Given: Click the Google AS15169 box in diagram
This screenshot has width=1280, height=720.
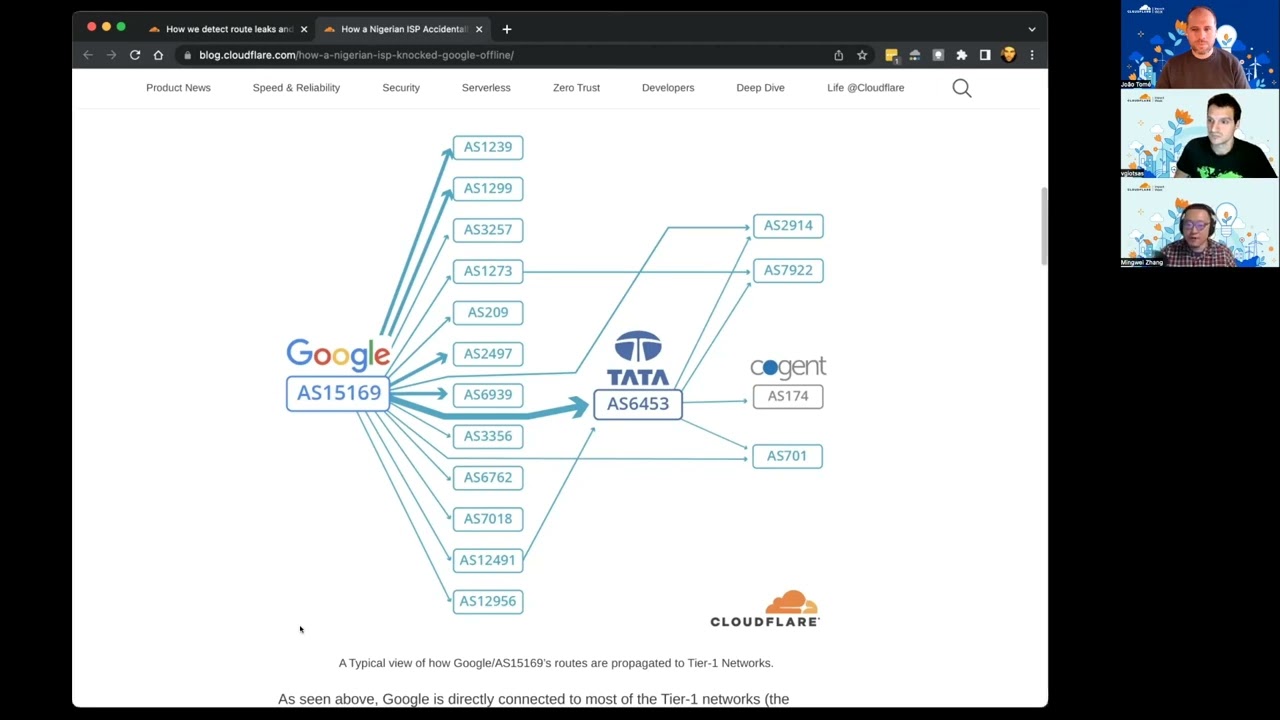Looking at the screenshot, I should pyautogui.click(x=338, y=393).
